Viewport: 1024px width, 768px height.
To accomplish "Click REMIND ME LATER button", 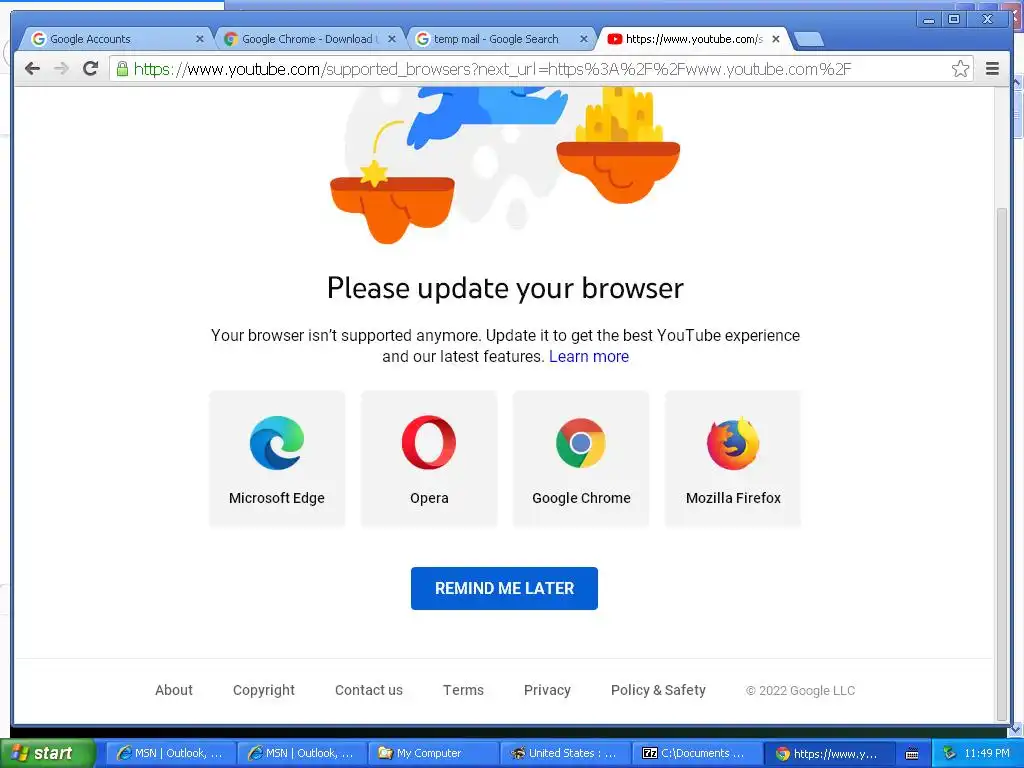I will (x=504, y=588).
